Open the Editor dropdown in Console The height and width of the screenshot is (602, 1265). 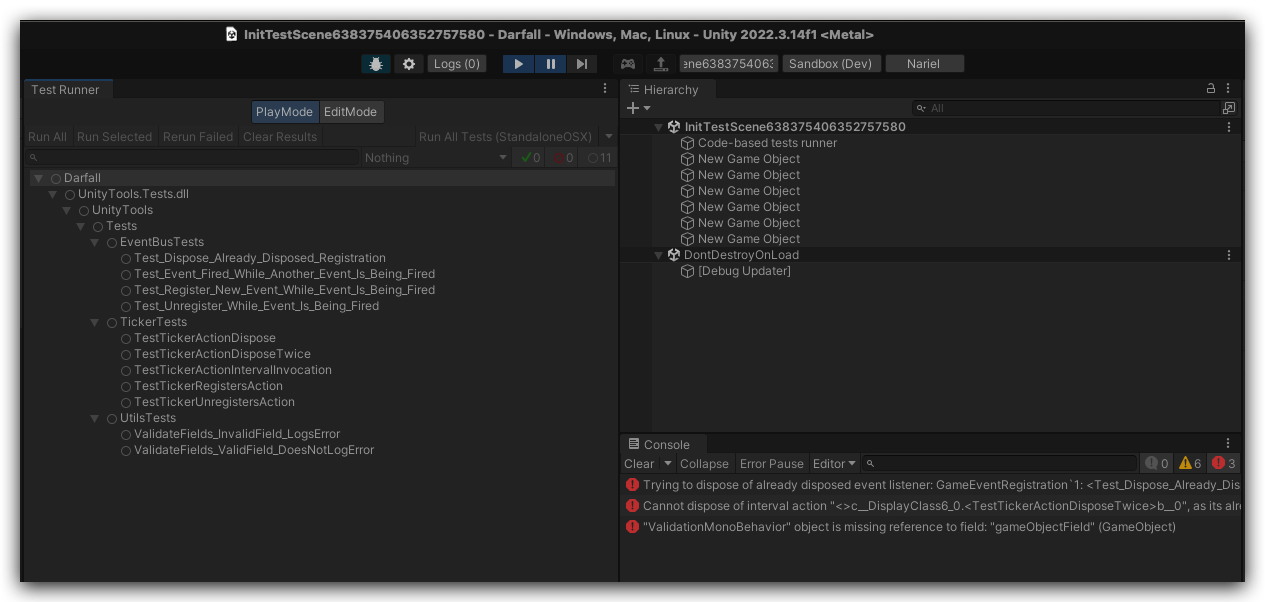[834, 464]
